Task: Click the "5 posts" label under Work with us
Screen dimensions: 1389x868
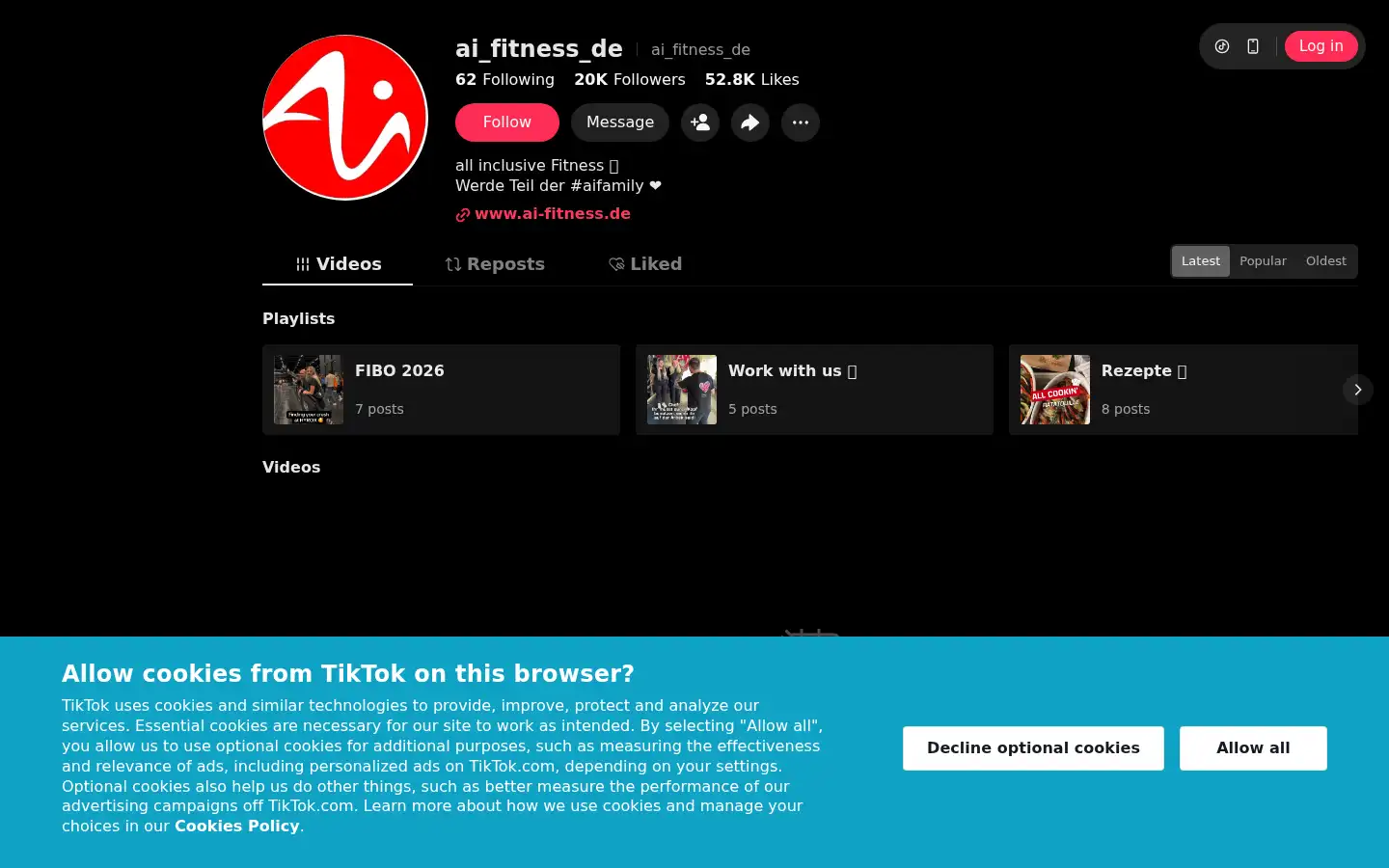Action: coord(752,409)
